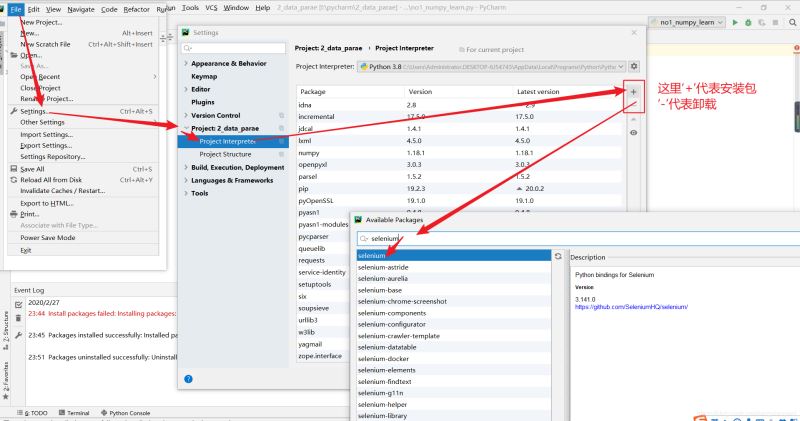800x421 pixels.
Task: Select selenium-base in the package list
Action: tap(380, 290)
